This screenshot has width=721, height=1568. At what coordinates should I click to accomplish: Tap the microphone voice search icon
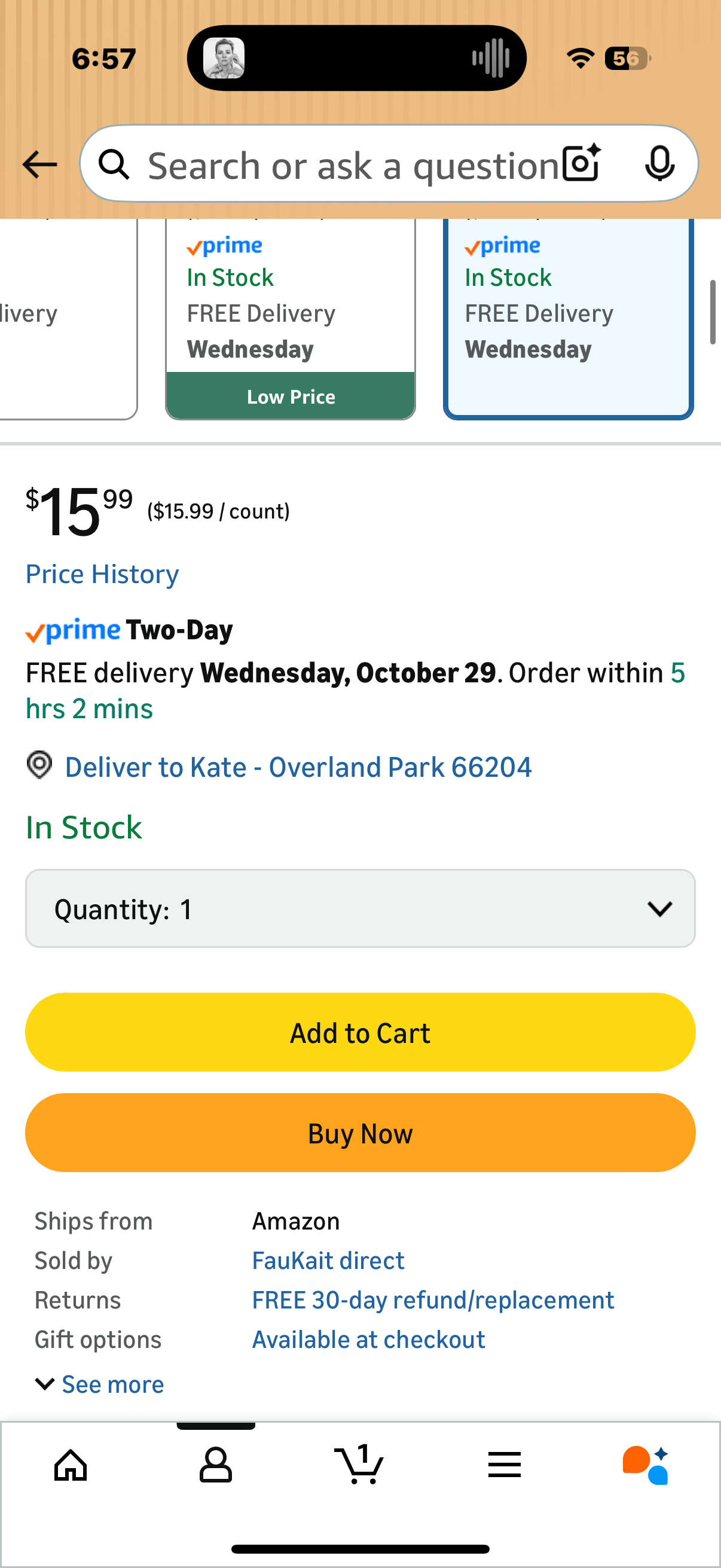click(659, 164)
